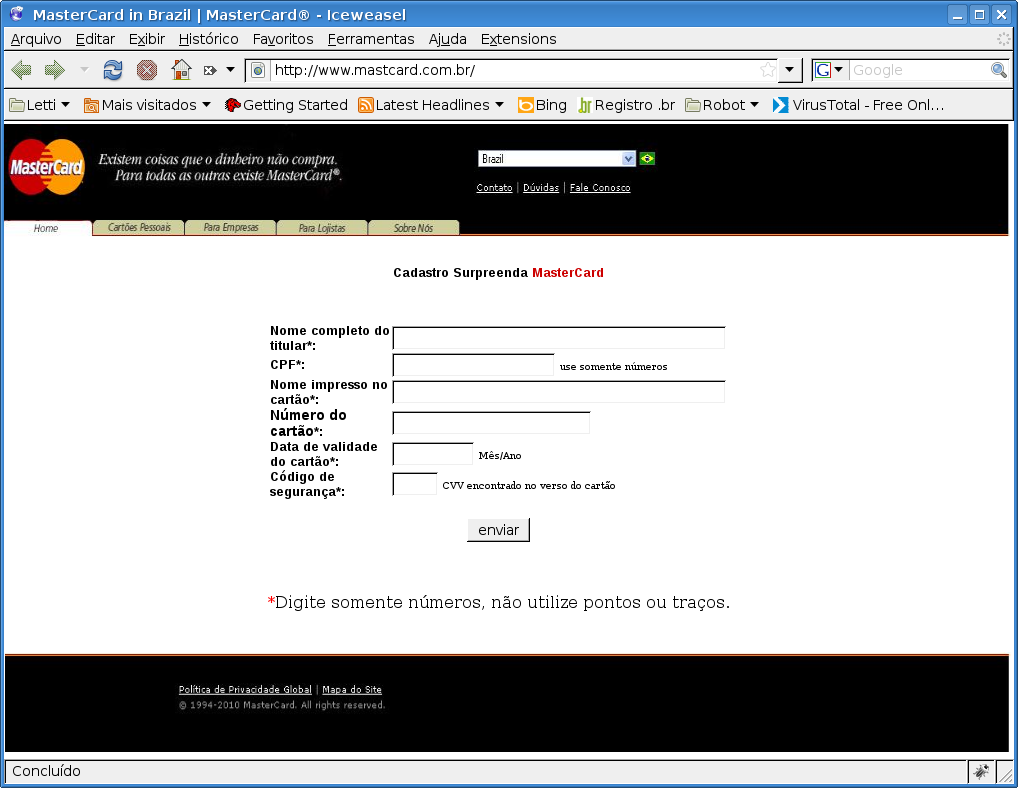
Task: Expand the Latest Headlines feed
Action: click(431, 105)
